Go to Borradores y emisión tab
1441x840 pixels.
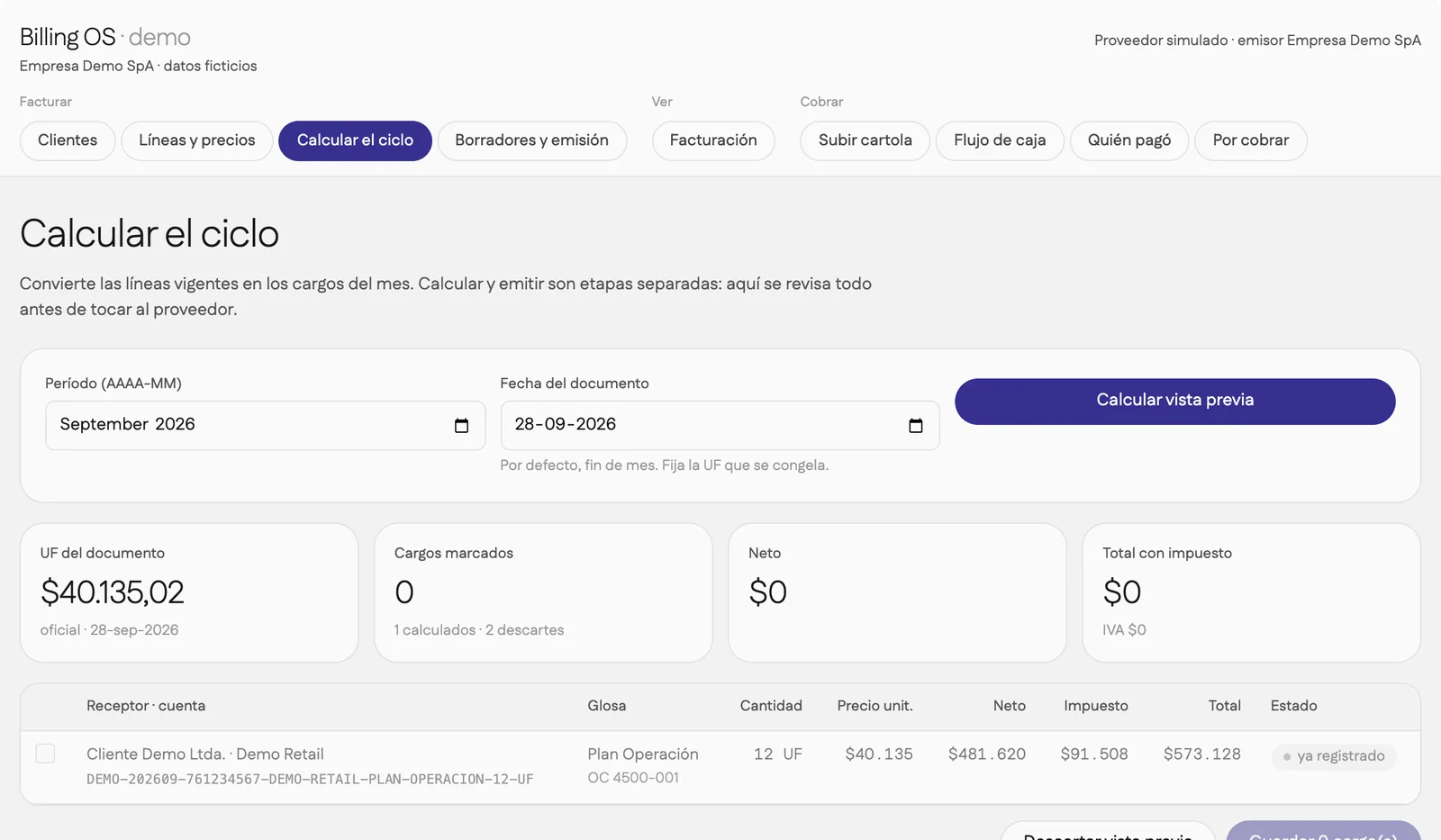(x=531, y=140)
